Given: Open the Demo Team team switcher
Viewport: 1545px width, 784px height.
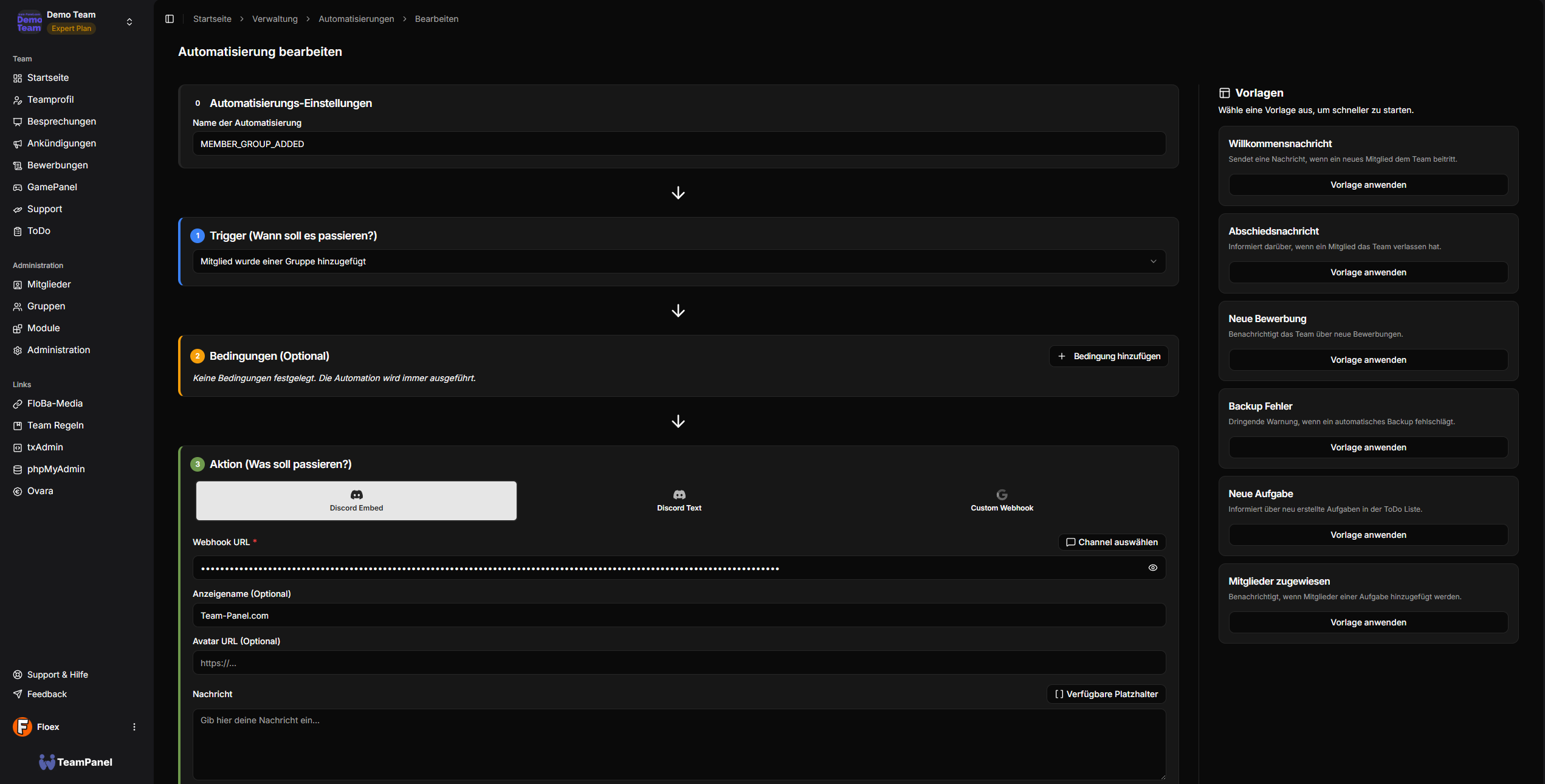Looking at the screenshot, I should point(129,22).
